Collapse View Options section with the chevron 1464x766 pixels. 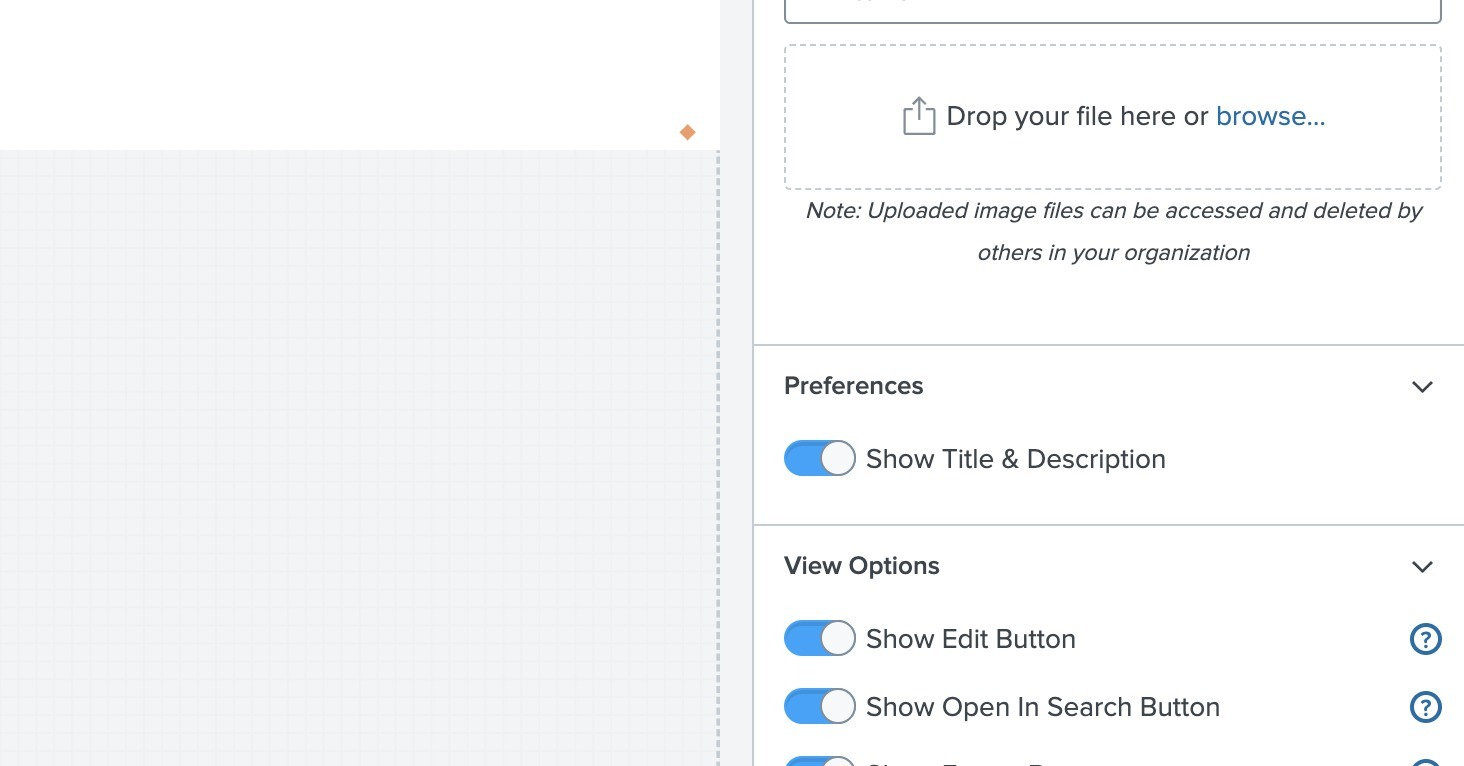point(1421,567)
